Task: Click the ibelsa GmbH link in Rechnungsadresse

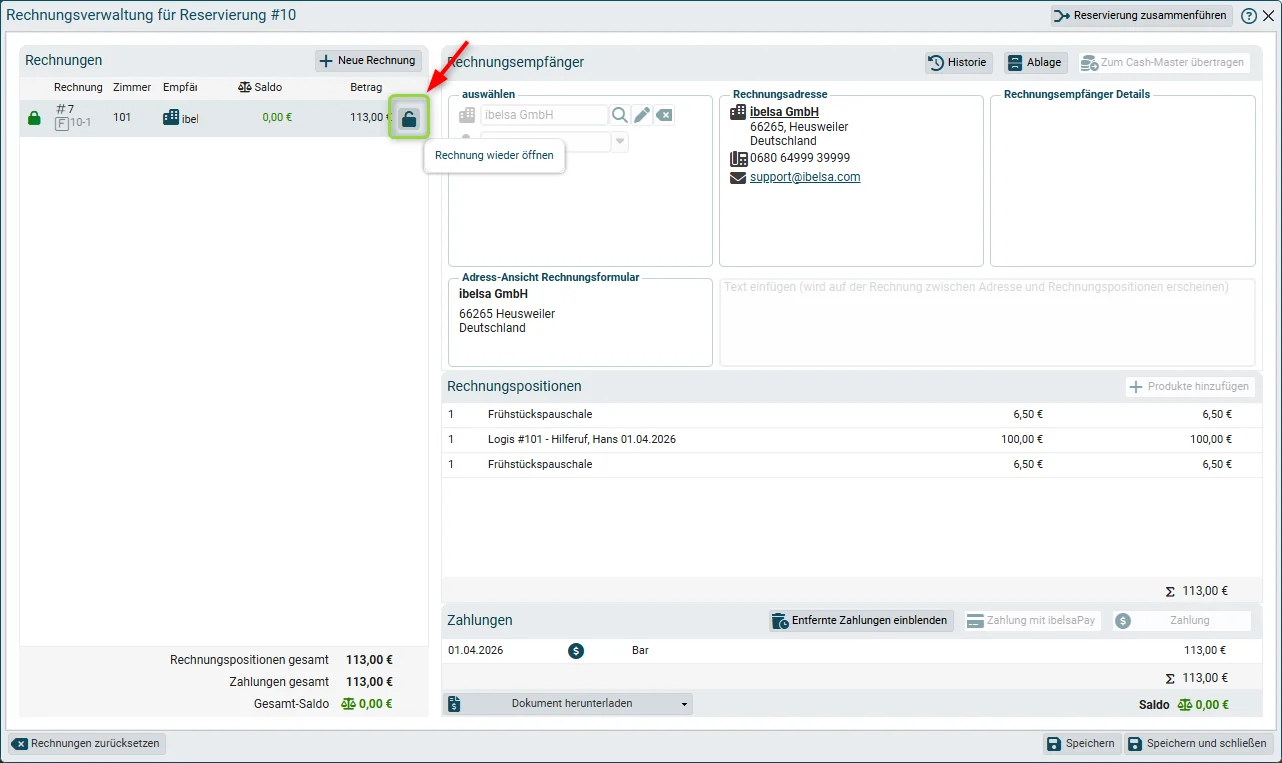Action: [x=784, y=112]
